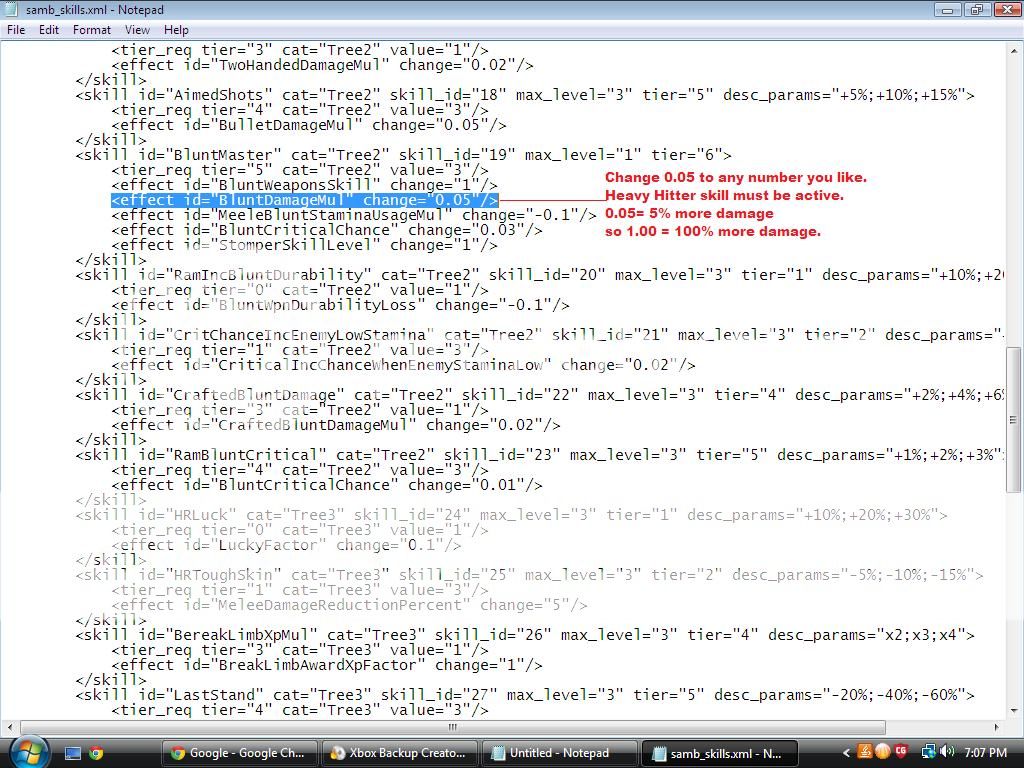
Task: Switch to Xbox Backup Creator taskbar button
Action: tap(399, 753)
